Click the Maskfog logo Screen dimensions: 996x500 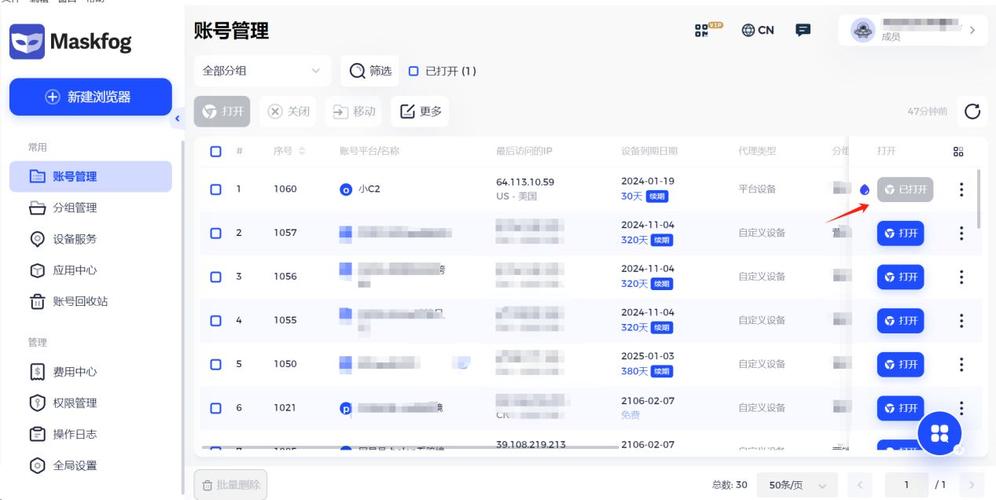(x=71, y=42)
